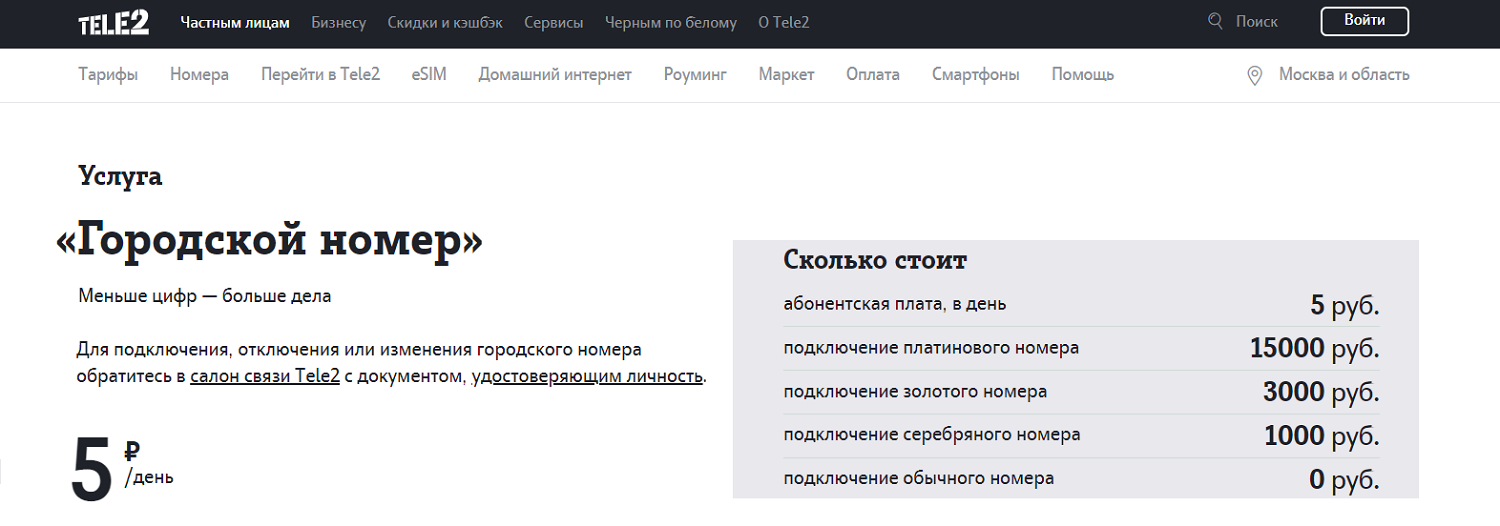Click the Сколько стоит heading
This screenshot has height=526, width=1500.
[x=875, y=261]
